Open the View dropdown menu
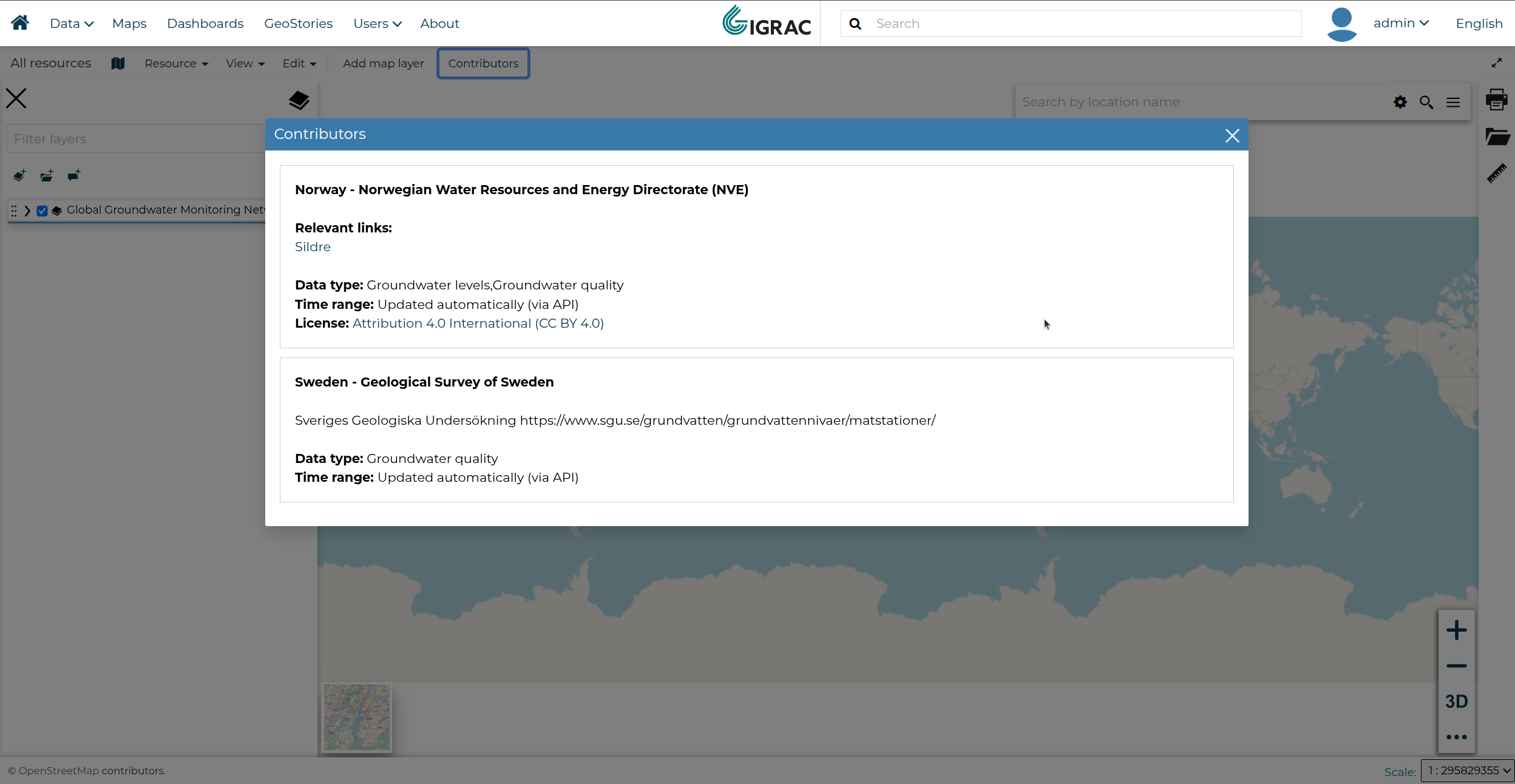The image size is (1515, 784). coord(245,64)
